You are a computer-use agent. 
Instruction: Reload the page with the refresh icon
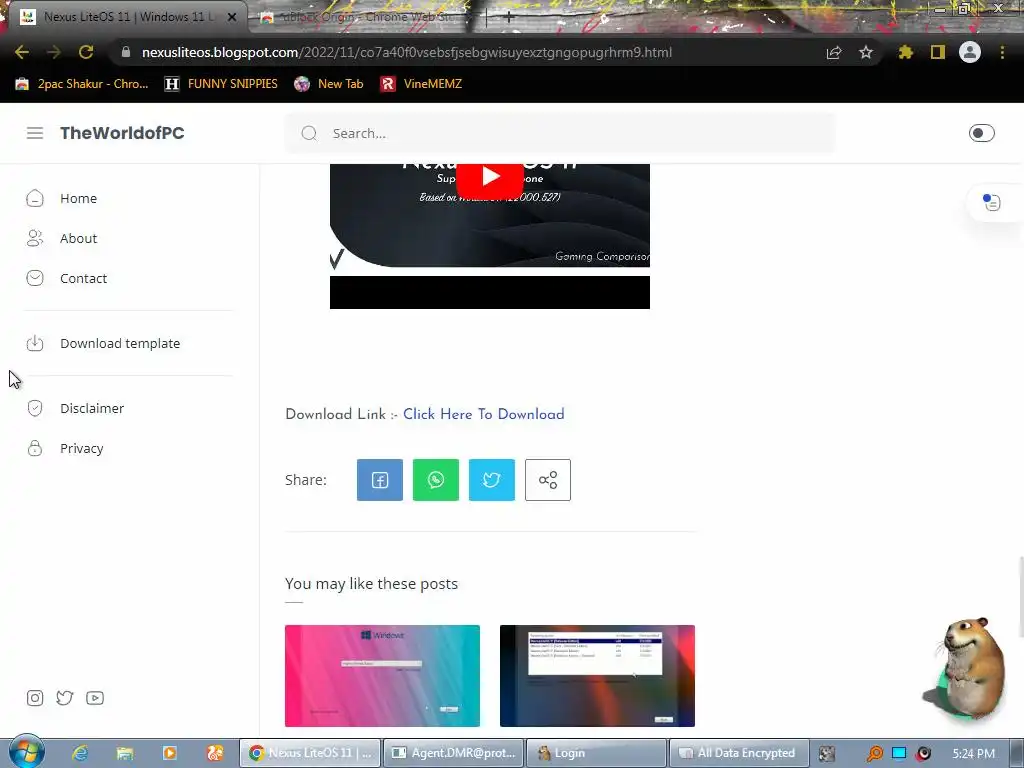tap(86, 52)
